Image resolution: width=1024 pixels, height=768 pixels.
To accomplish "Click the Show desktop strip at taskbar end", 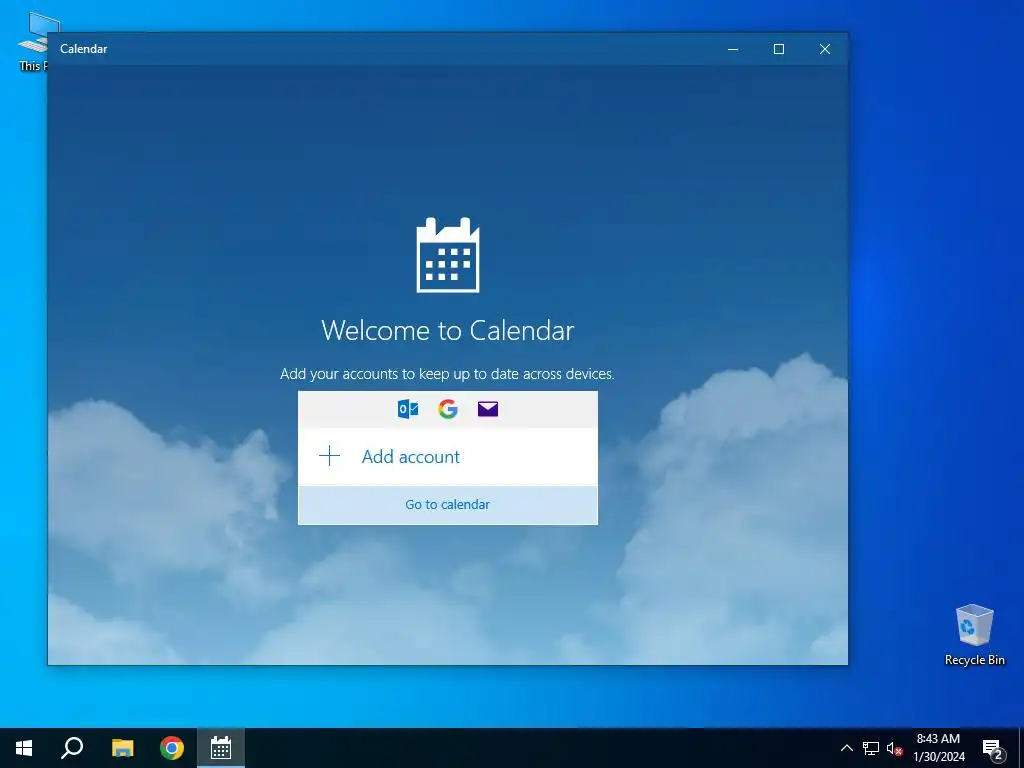I will 1021,748.
